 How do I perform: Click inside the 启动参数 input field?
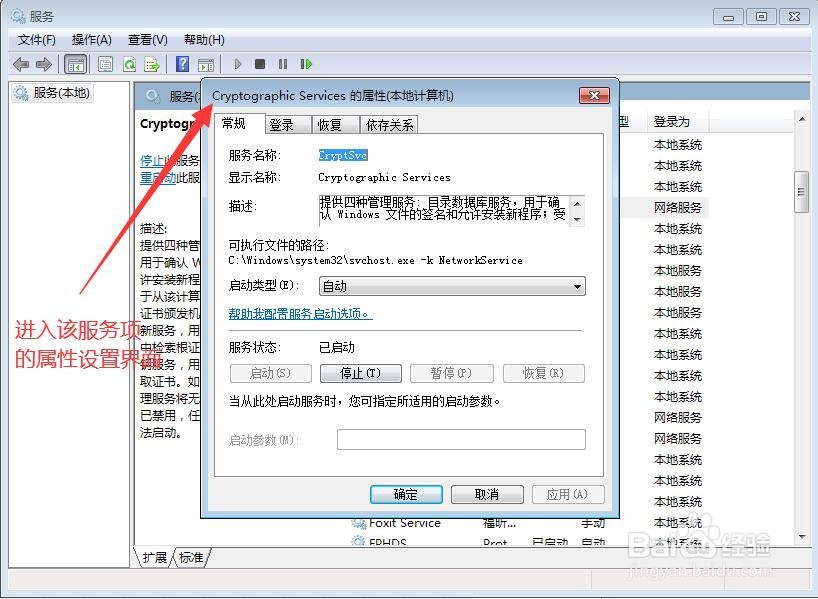(x=460, y=439)
